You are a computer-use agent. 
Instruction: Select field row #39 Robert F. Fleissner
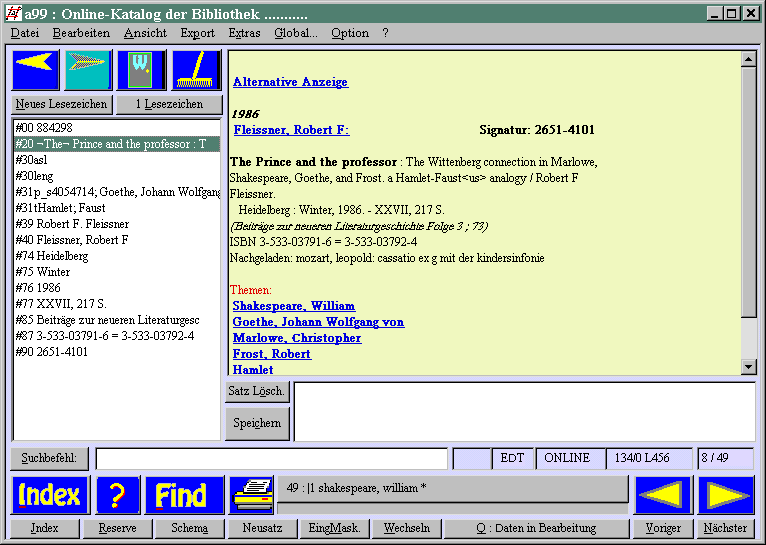tap(117, 224)
